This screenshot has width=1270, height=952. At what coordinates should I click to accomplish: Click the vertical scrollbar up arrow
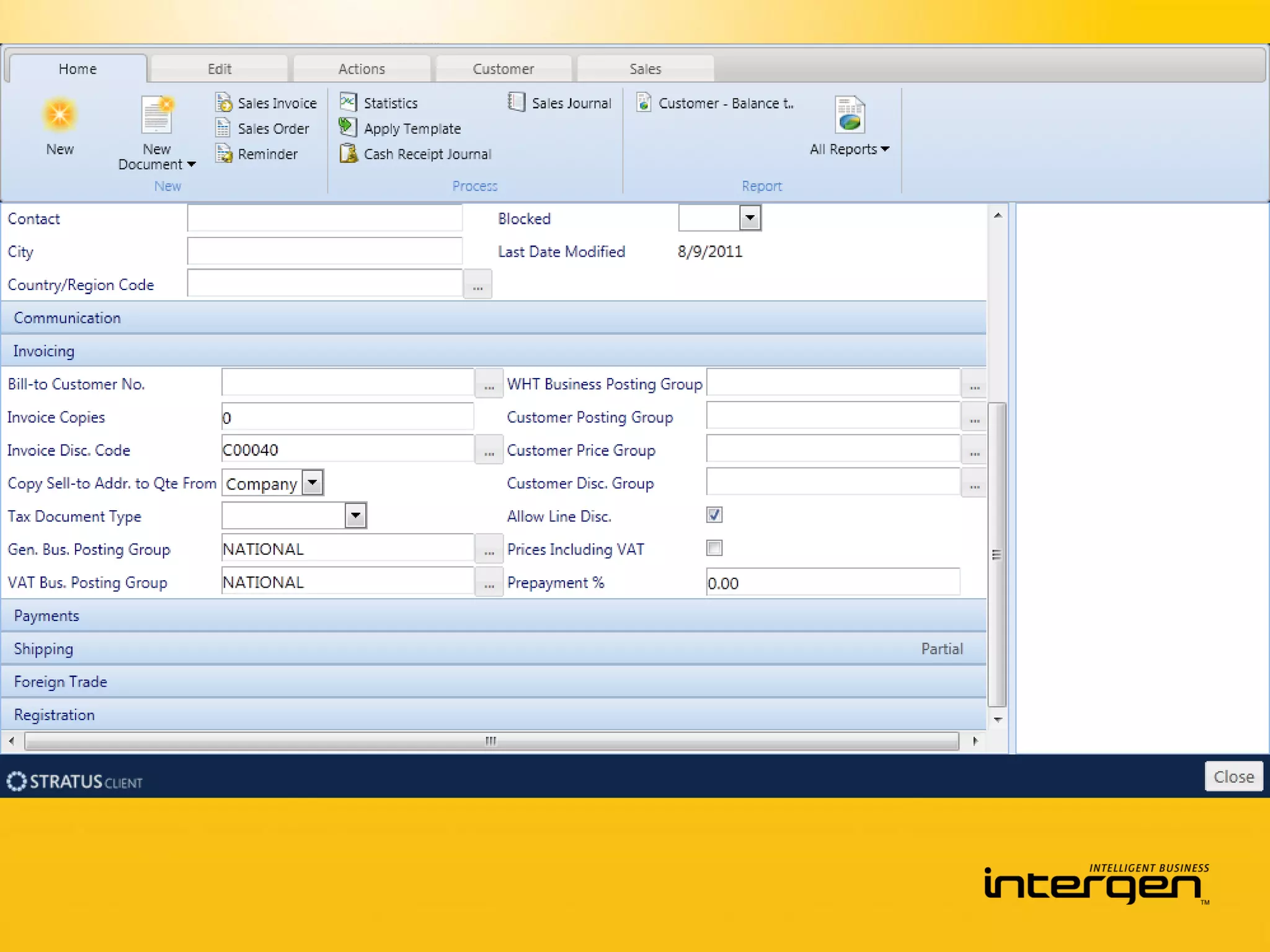(x=998, y=215)
